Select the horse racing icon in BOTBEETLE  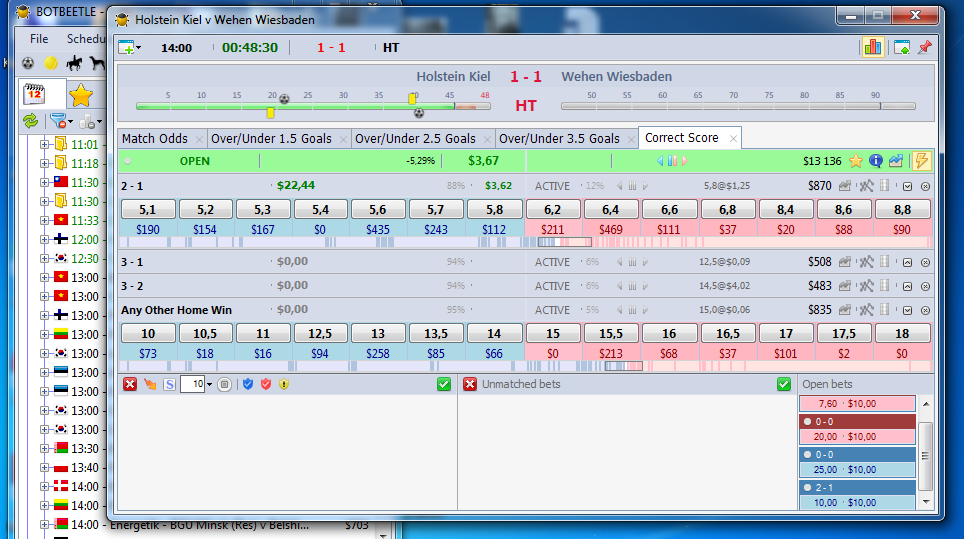74,63
